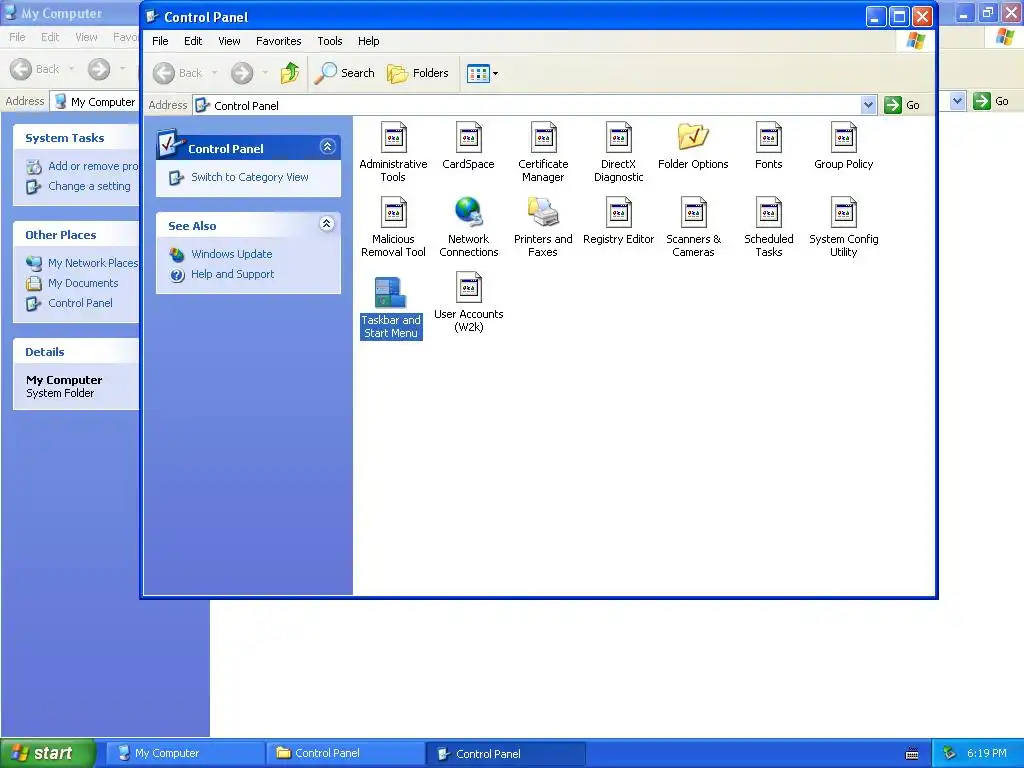Select Taskbar and Start Menu icon

pos(391,308)
